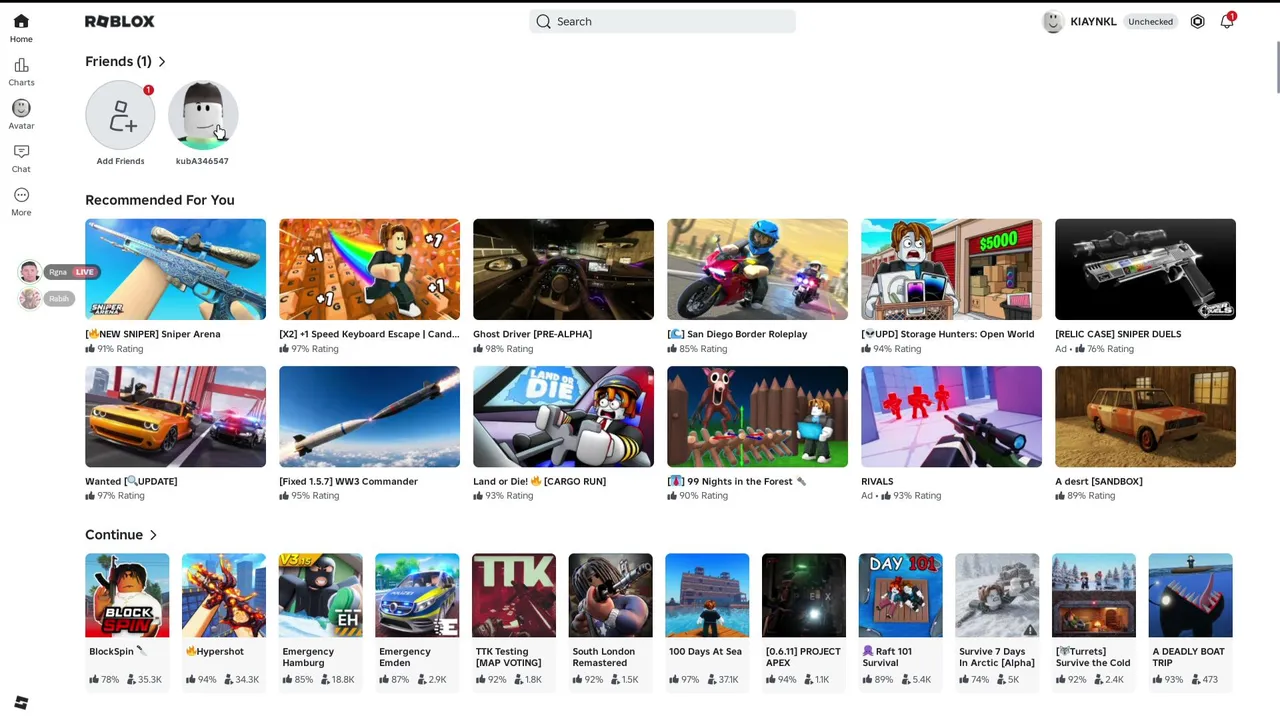
Task: Open the More sidebar menu
Action: pyautogui.click(x=21, y=195)
